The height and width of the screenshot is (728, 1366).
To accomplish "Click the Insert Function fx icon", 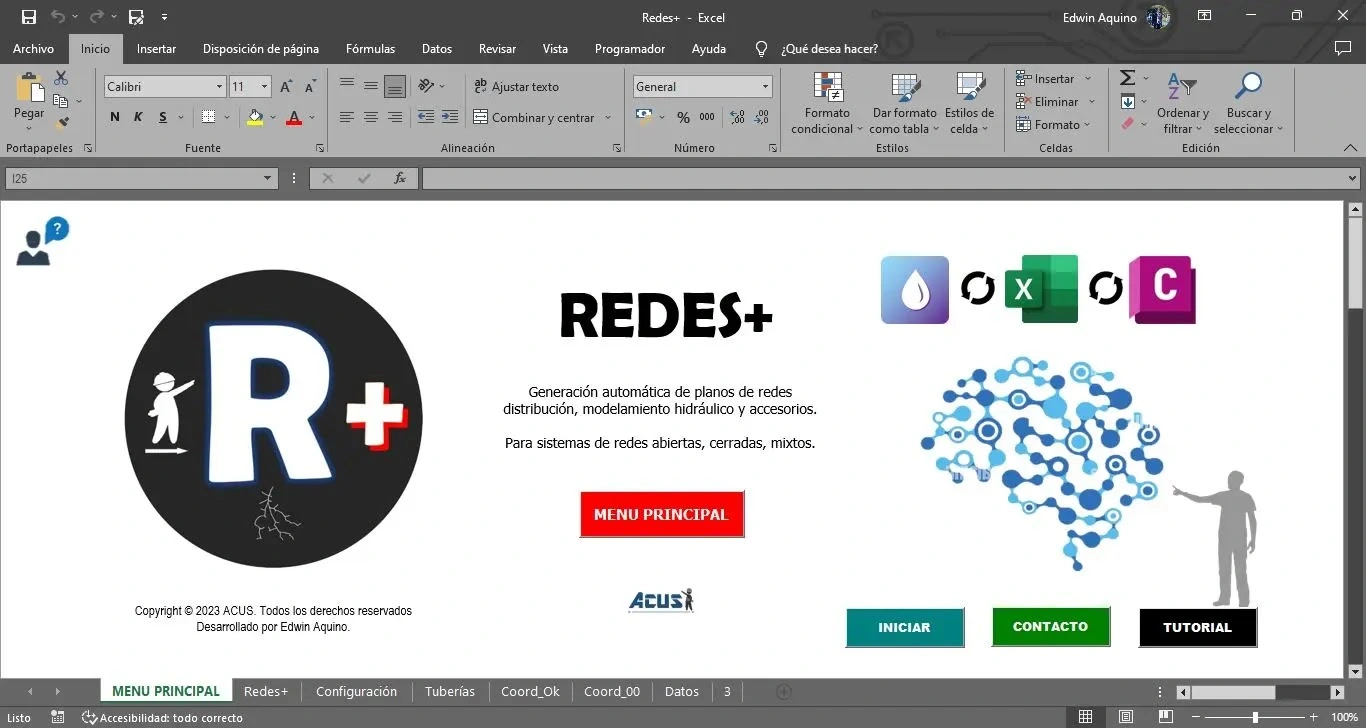I will 400,178.
